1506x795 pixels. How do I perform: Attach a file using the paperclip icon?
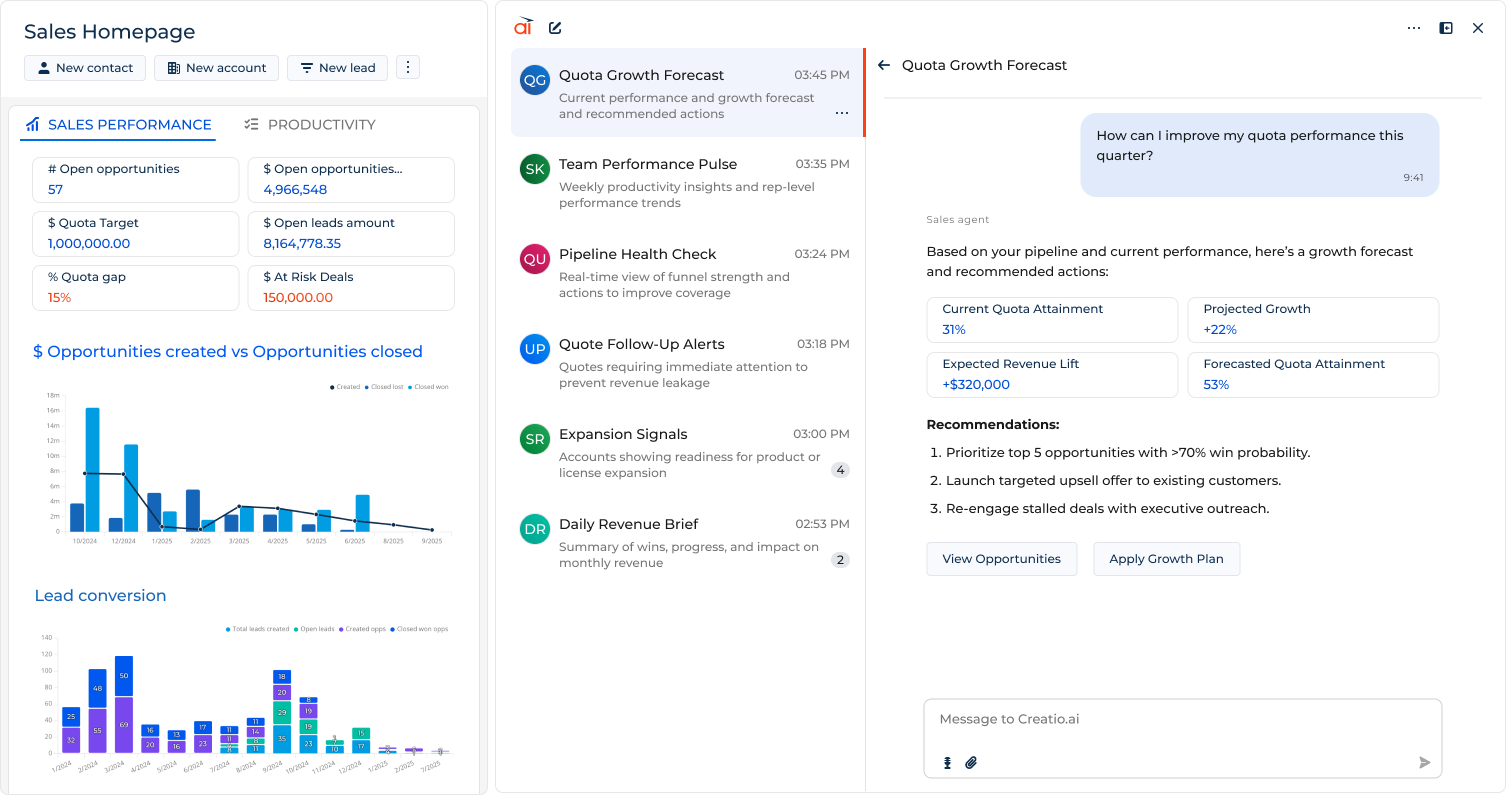(970, 762)
